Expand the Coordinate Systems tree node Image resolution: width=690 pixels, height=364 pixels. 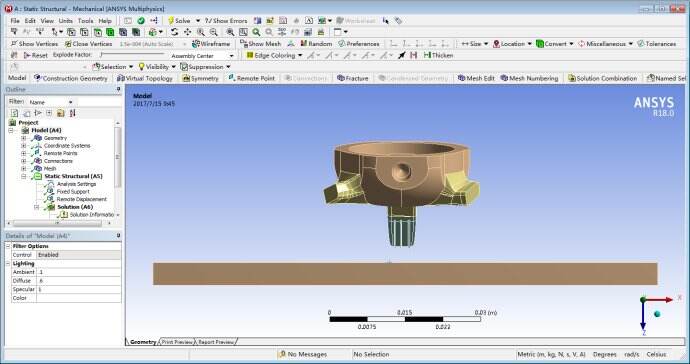point(23,146)
